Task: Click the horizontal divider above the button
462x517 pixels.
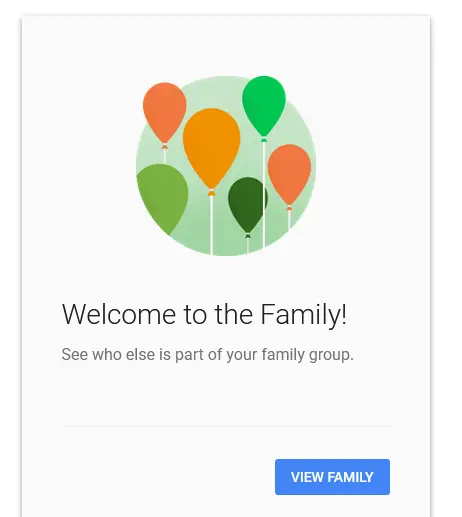Action: [x=226, y=426]
